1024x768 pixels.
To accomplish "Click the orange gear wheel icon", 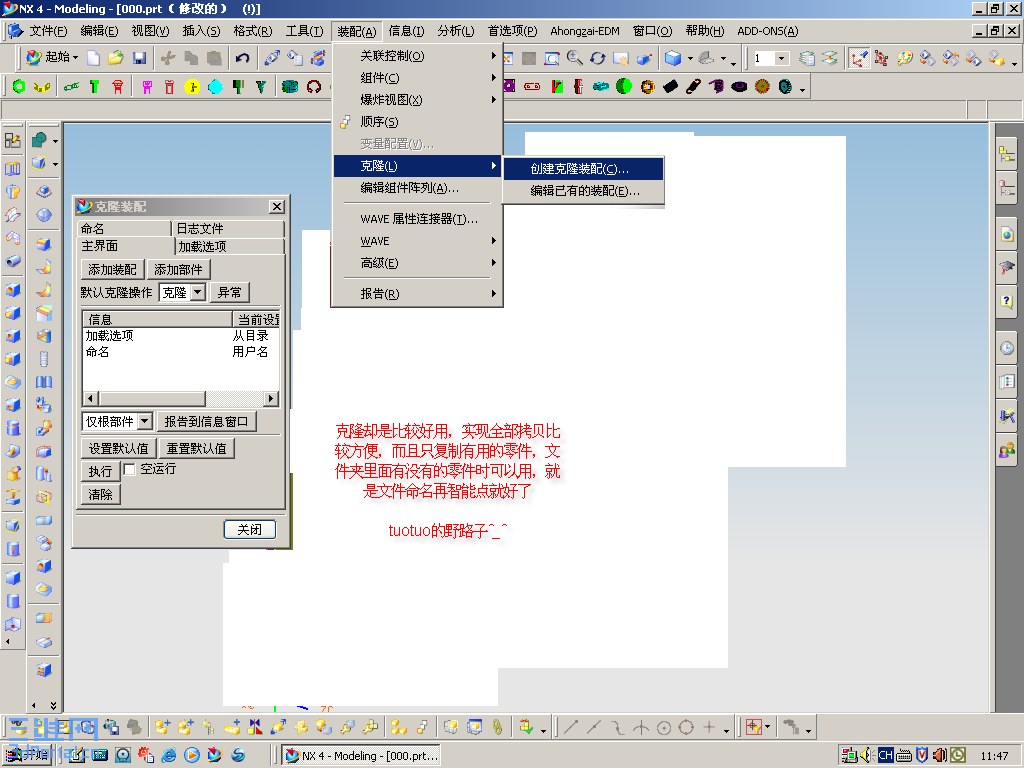I will [x=762, y=86].
